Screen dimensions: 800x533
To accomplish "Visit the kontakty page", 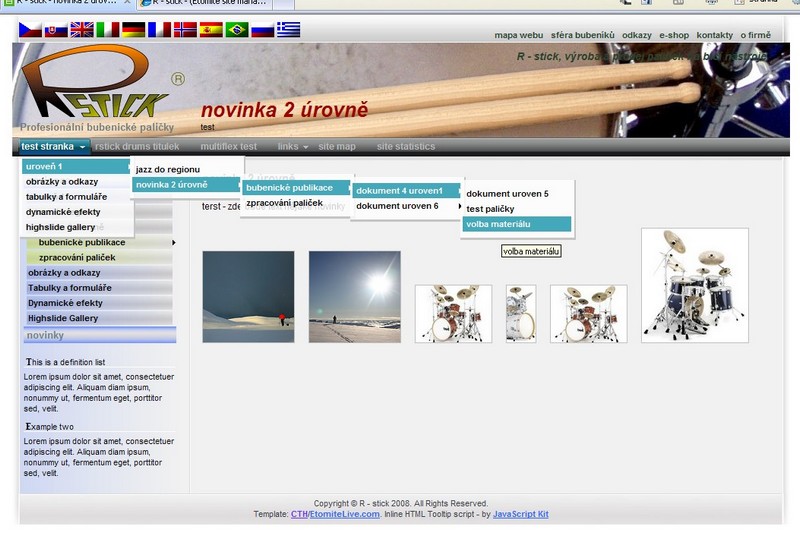I will pos(714,35).
